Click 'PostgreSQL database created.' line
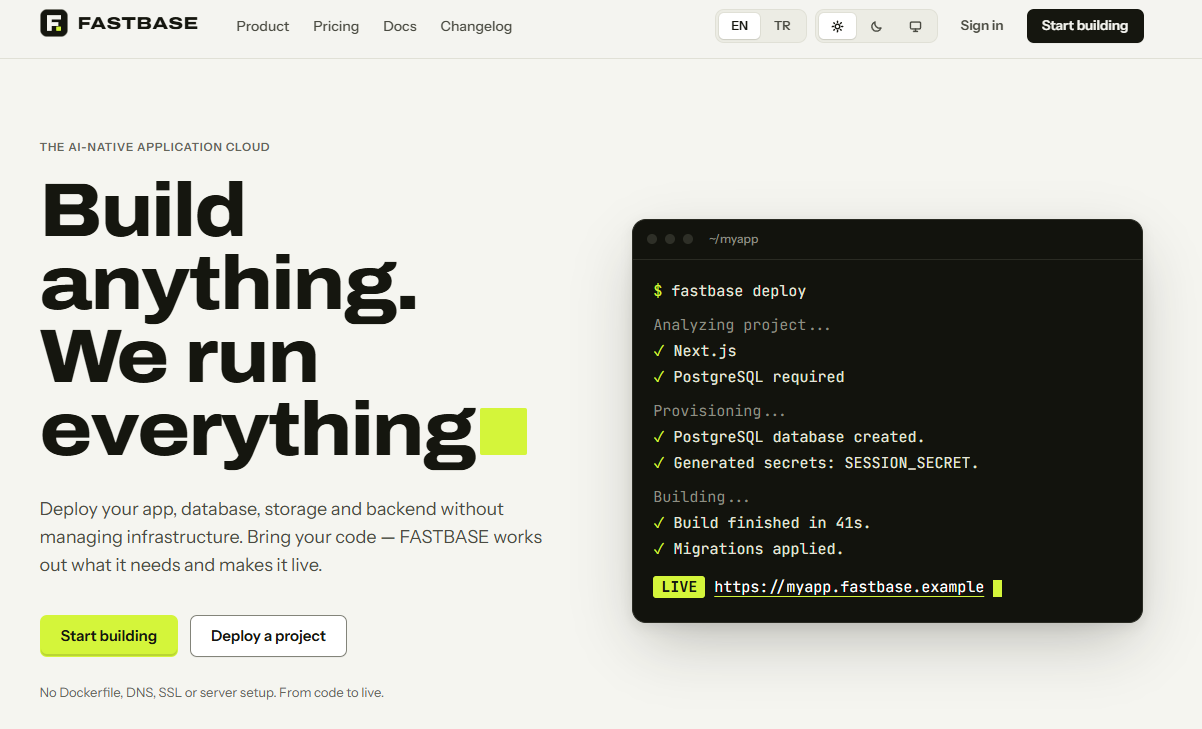 tap(789, 437)
